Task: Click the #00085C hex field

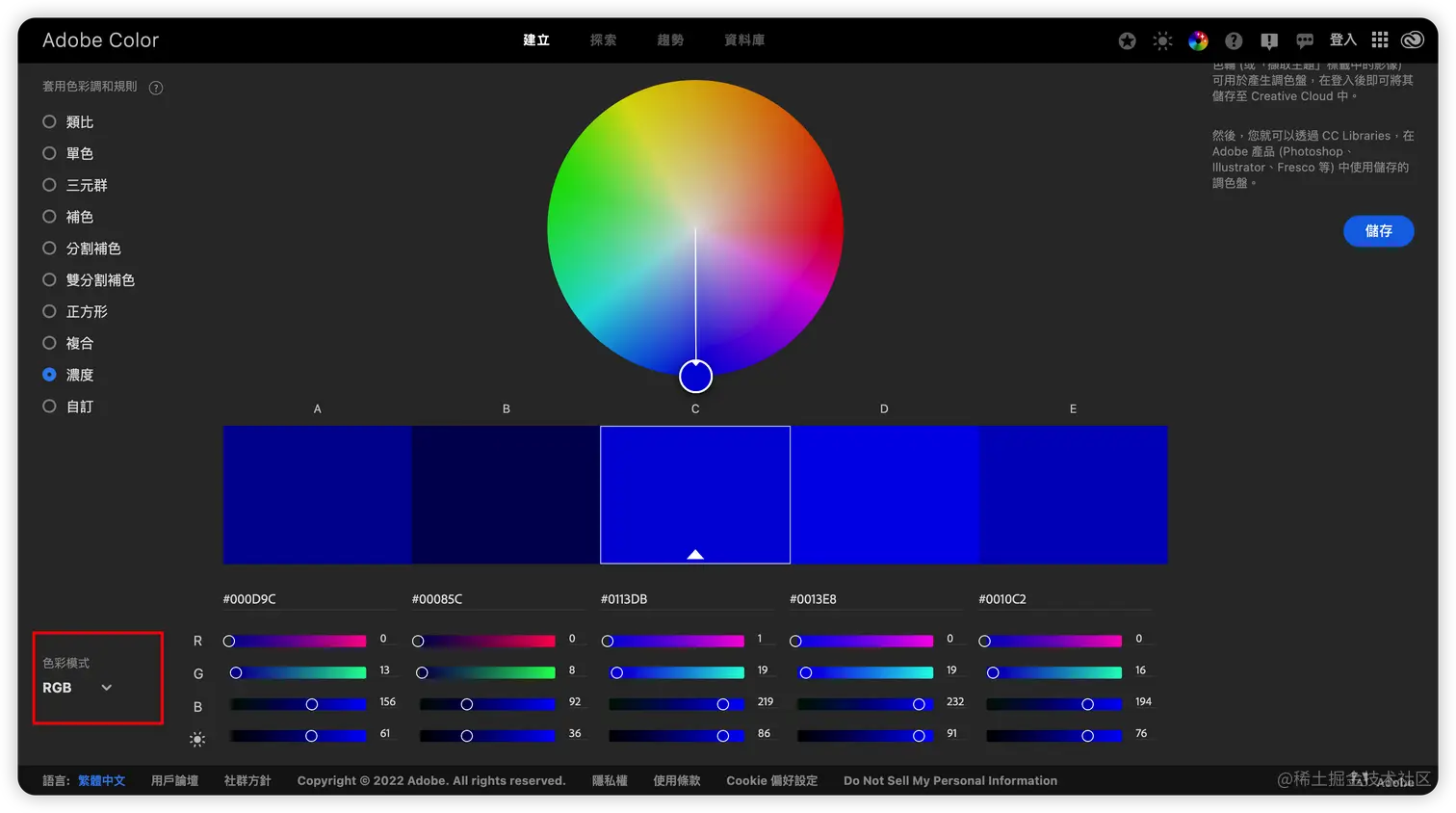Action: coord(499,599)
